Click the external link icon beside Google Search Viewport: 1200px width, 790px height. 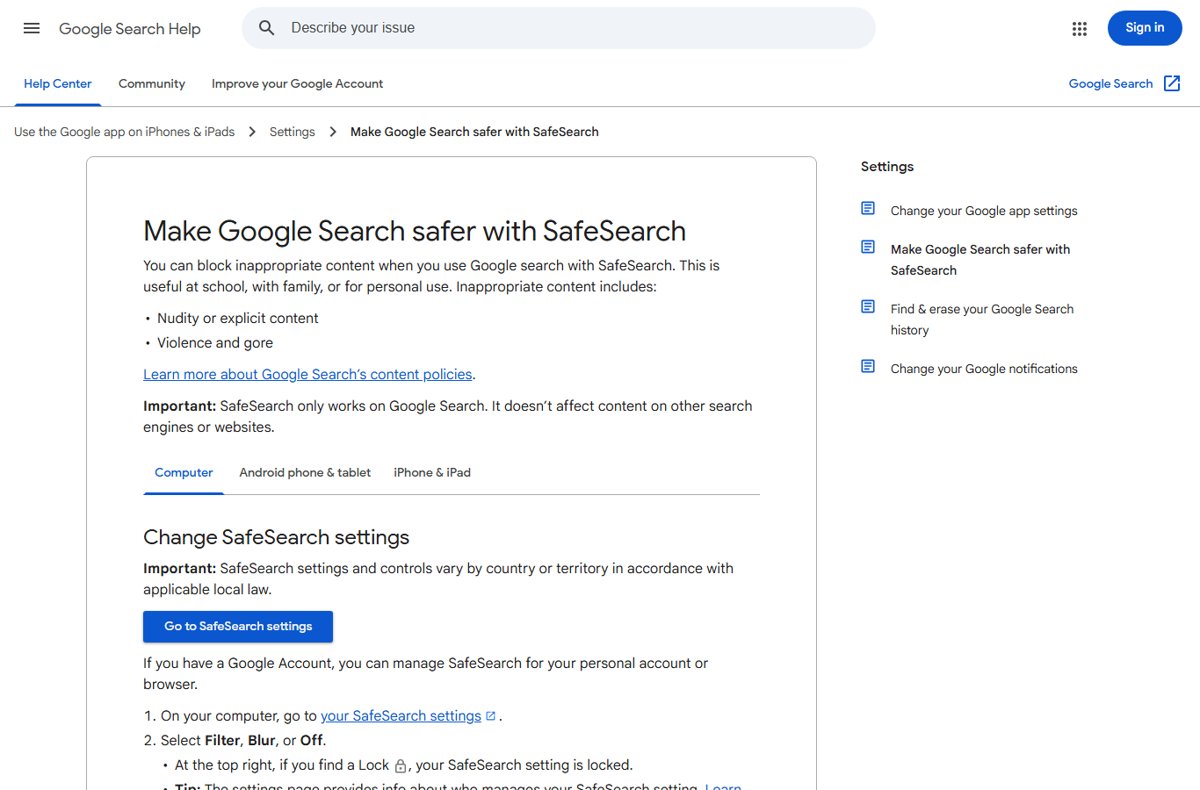click(1172, 84)
